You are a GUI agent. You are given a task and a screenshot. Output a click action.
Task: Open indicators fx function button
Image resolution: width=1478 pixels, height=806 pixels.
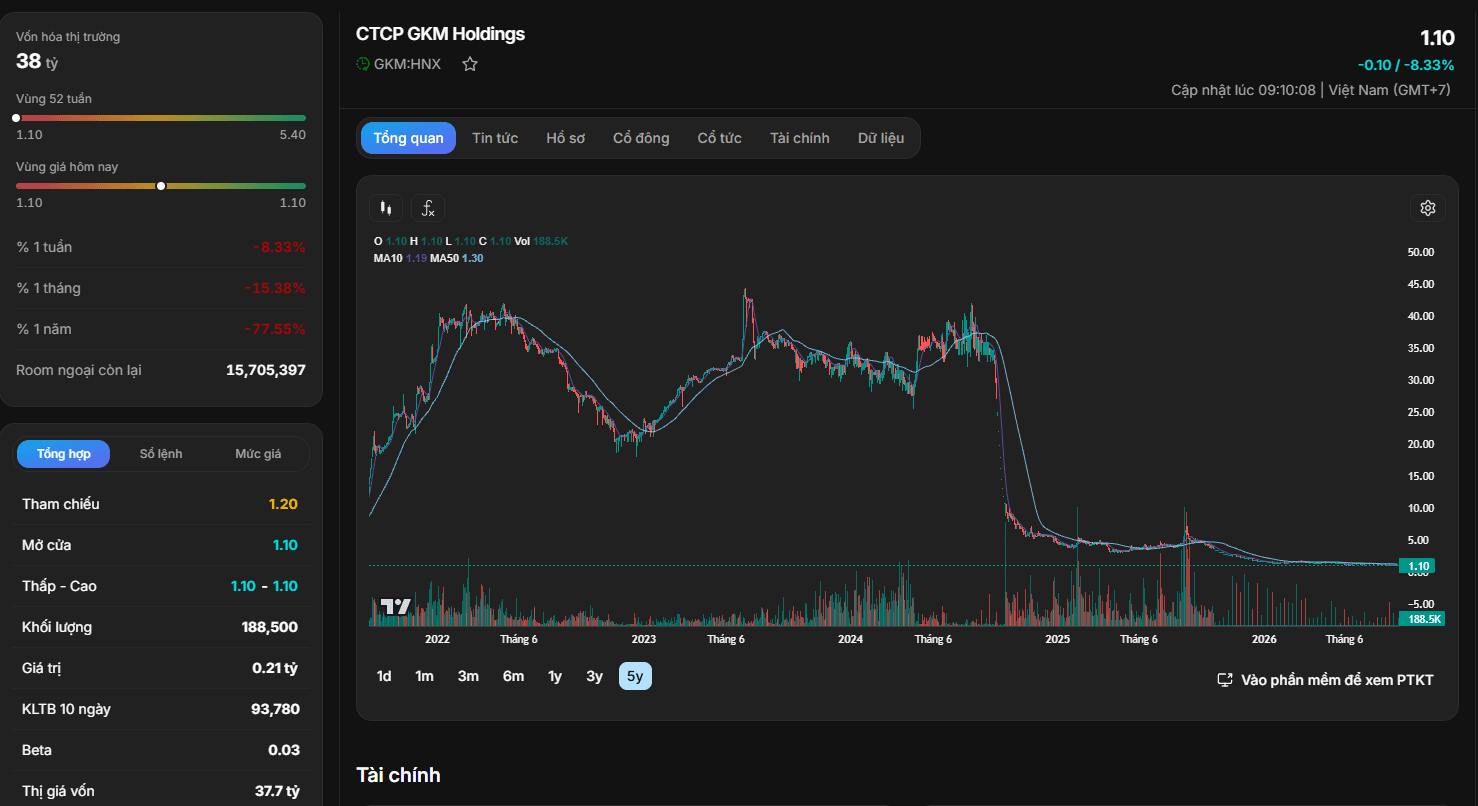pyautogui.click(x=428, y=208)
